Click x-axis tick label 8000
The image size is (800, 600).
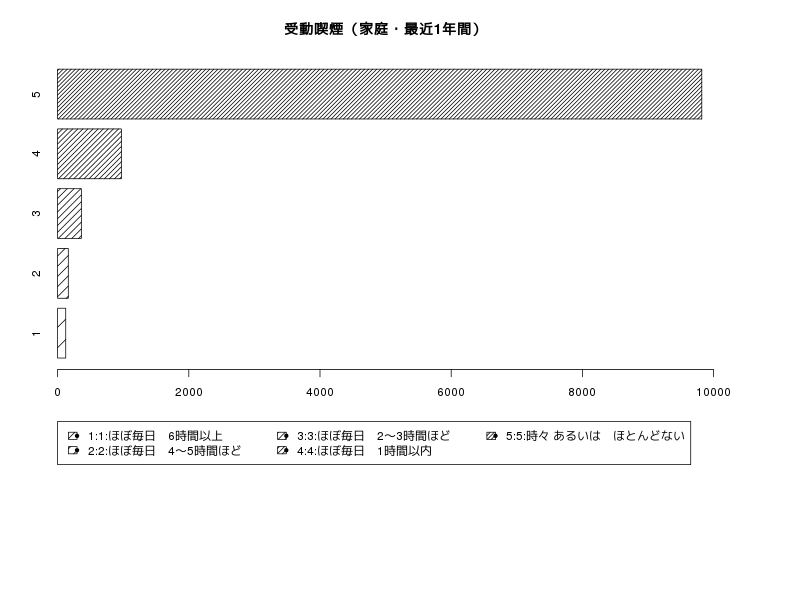tap(582, 392)
